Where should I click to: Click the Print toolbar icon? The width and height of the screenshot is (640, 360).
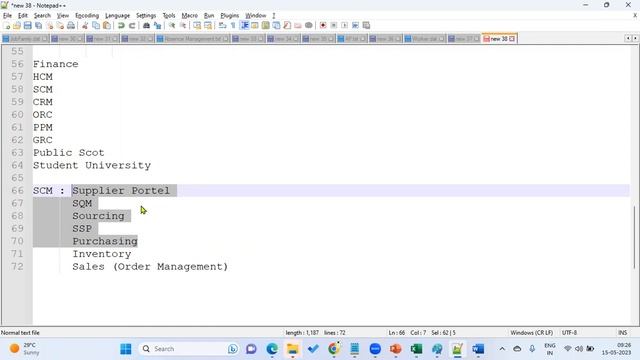point(71,25)
